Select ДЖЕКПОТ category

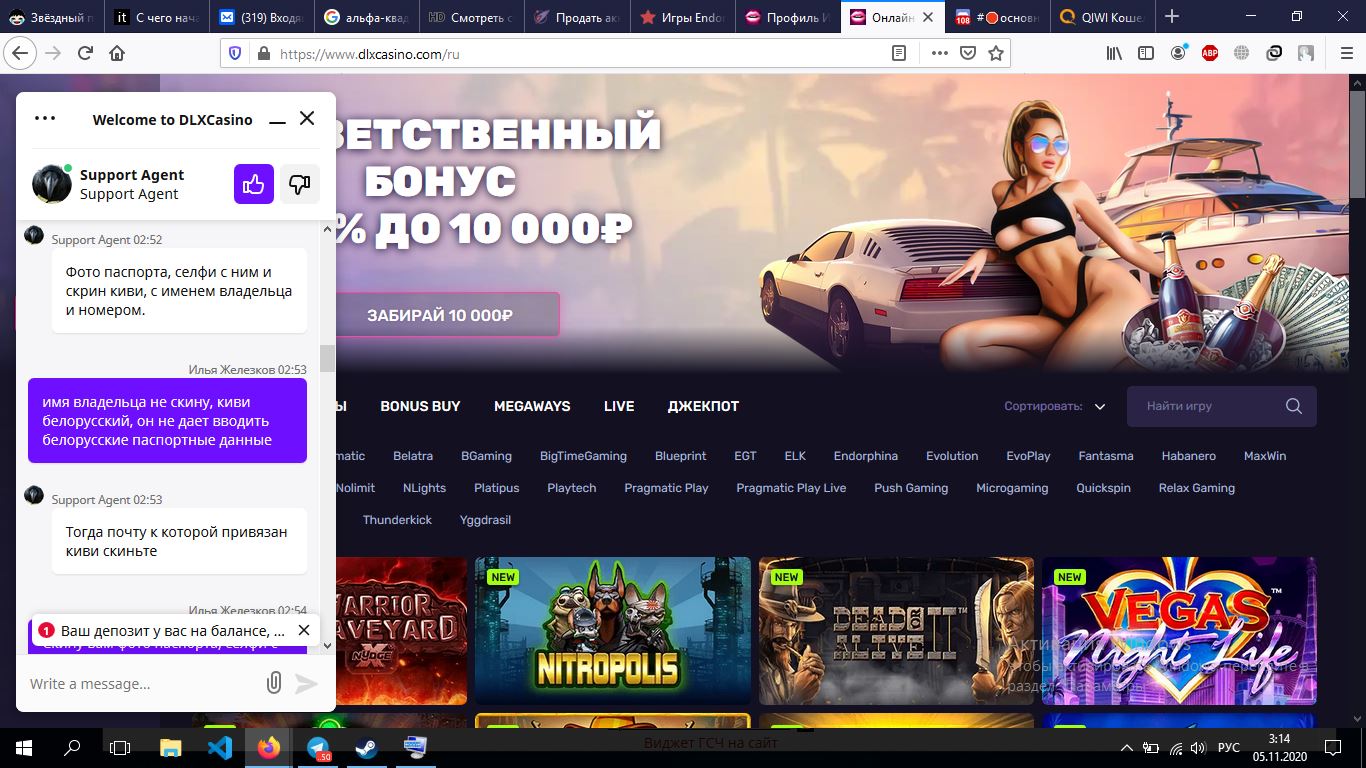(x=703, y=406)
